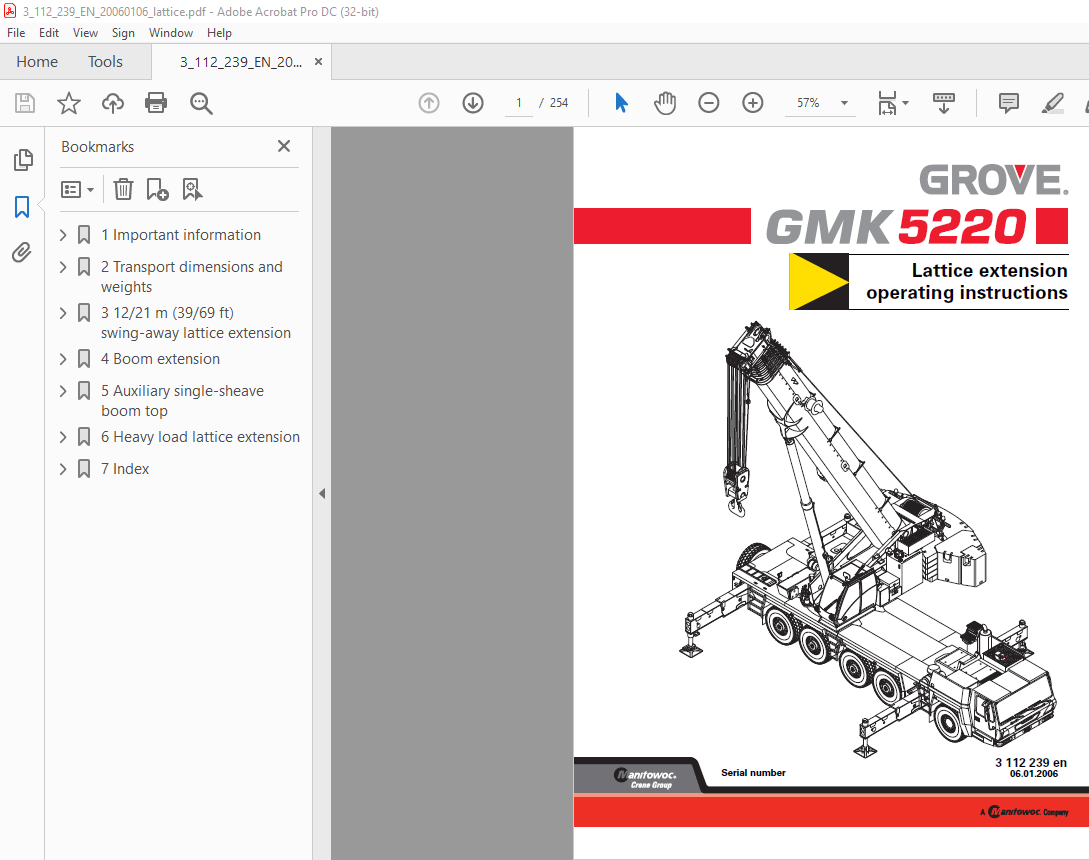Open the fit page options dropdown arrow
The image size is (1089, 860).
pos(905,103)
